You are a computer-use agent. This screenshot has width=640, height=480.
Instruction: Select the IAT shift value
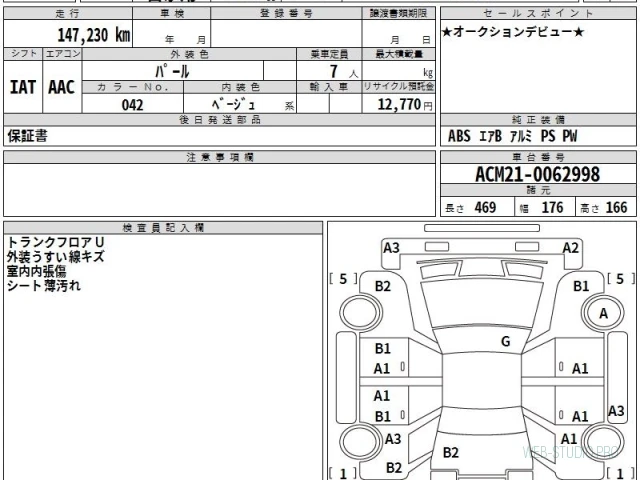click(x=23, y=87)
